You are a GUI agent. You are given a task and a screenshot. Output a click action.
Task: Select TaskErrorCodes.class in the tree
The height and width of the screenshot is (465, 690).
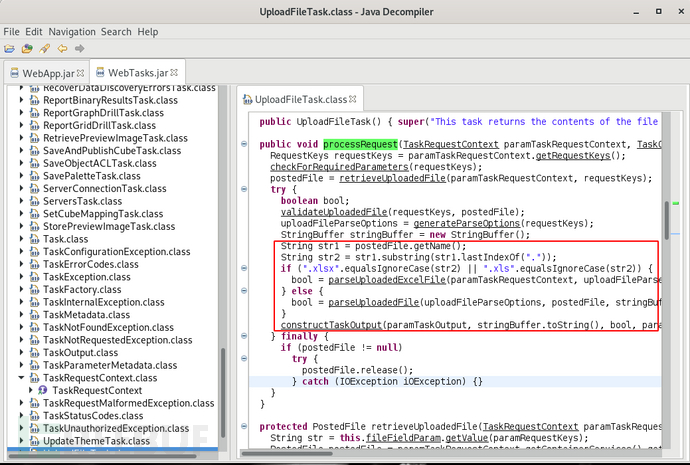pos(91,264)
